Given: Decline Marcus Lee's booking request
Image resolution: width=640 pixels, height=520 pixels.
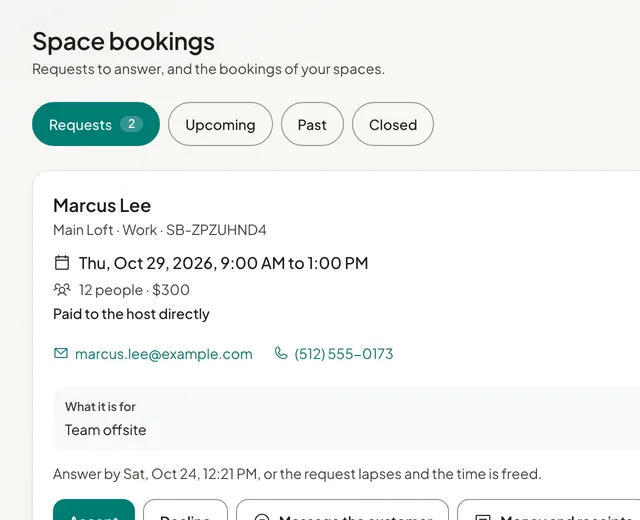Looking at the screenshot, I should (185, 509).
